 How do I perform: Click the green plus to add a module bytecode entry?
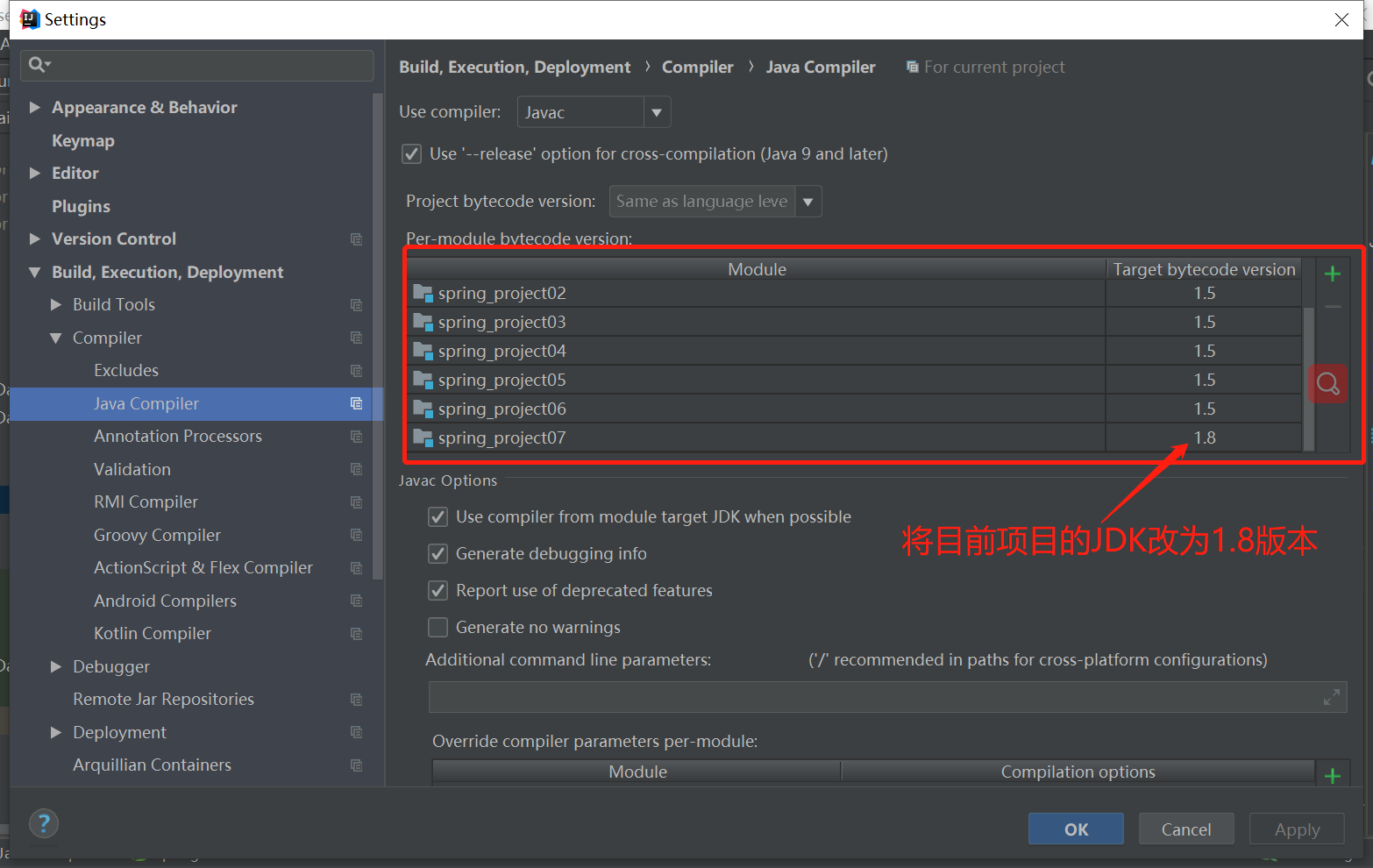1332,273
